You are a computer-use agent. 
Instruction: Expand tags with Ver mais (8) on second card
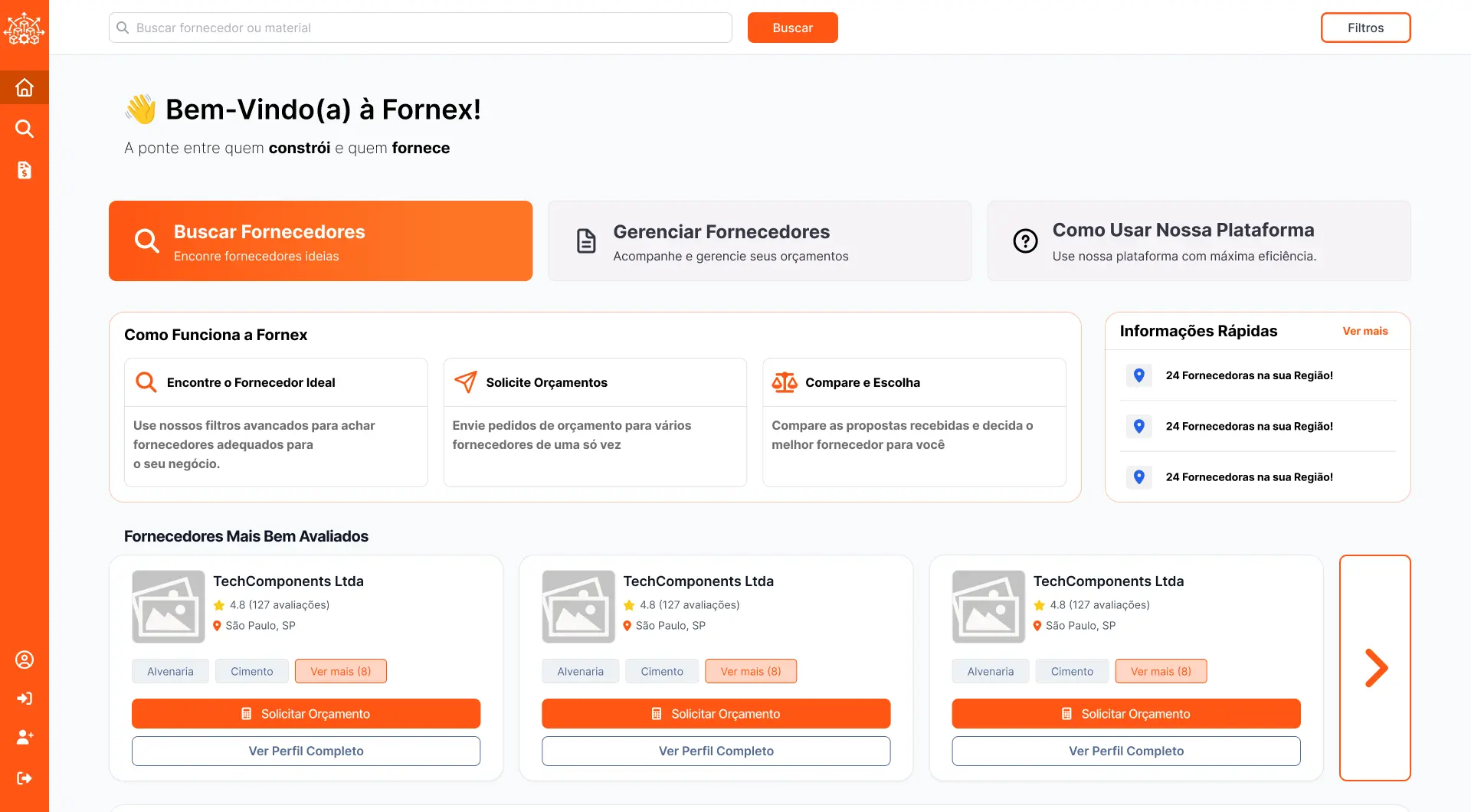point(751,671)
